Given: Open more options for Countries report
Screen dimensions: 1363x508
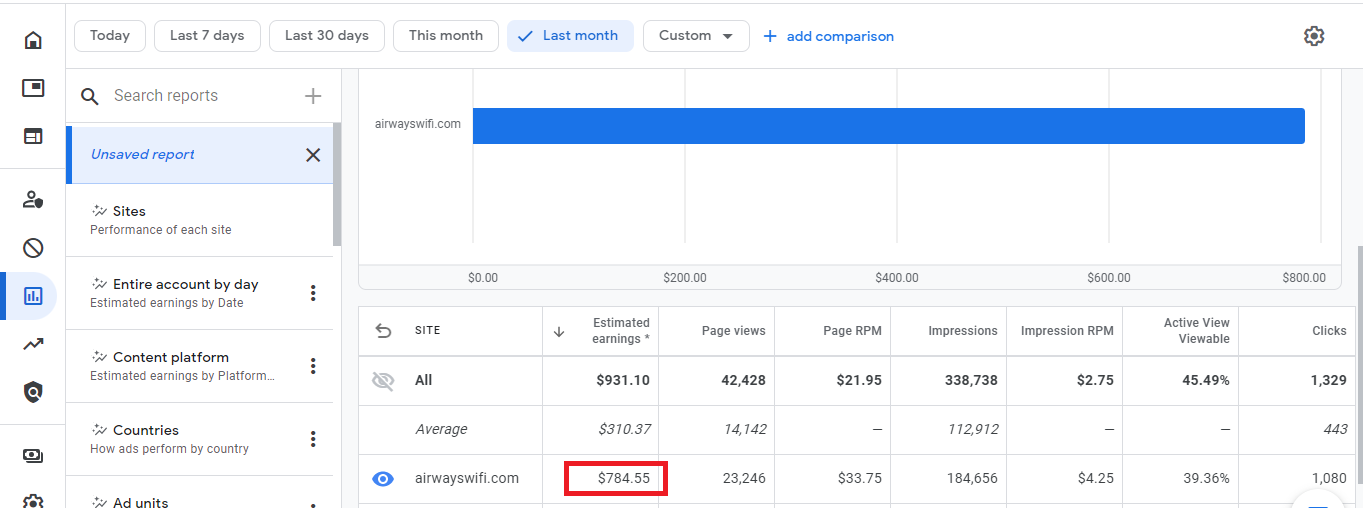Looking at the screenshot, I should pyautogui.click(x=313, y=439).
